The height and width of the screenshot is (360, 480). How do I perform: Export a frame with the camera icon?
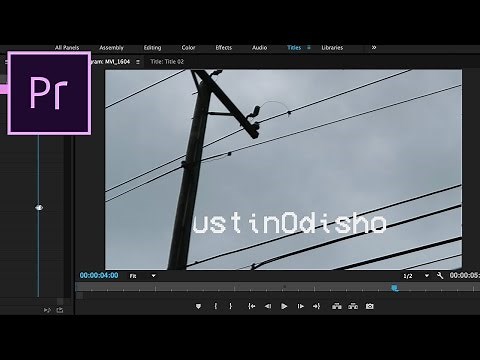tap(370, 306)
